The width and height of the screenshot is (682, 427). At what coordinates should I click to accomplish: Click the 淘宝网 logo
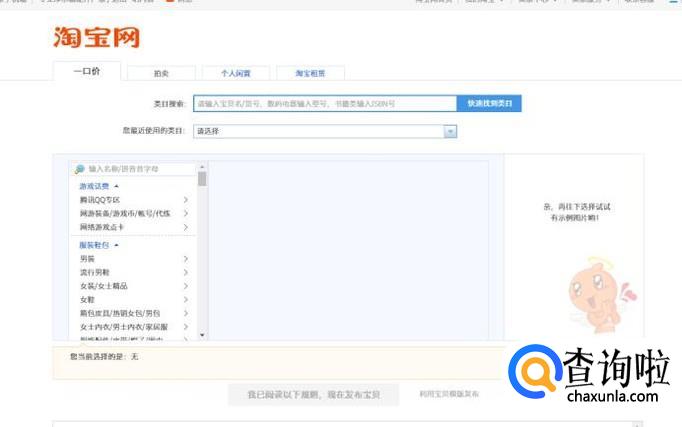(97, 37)
